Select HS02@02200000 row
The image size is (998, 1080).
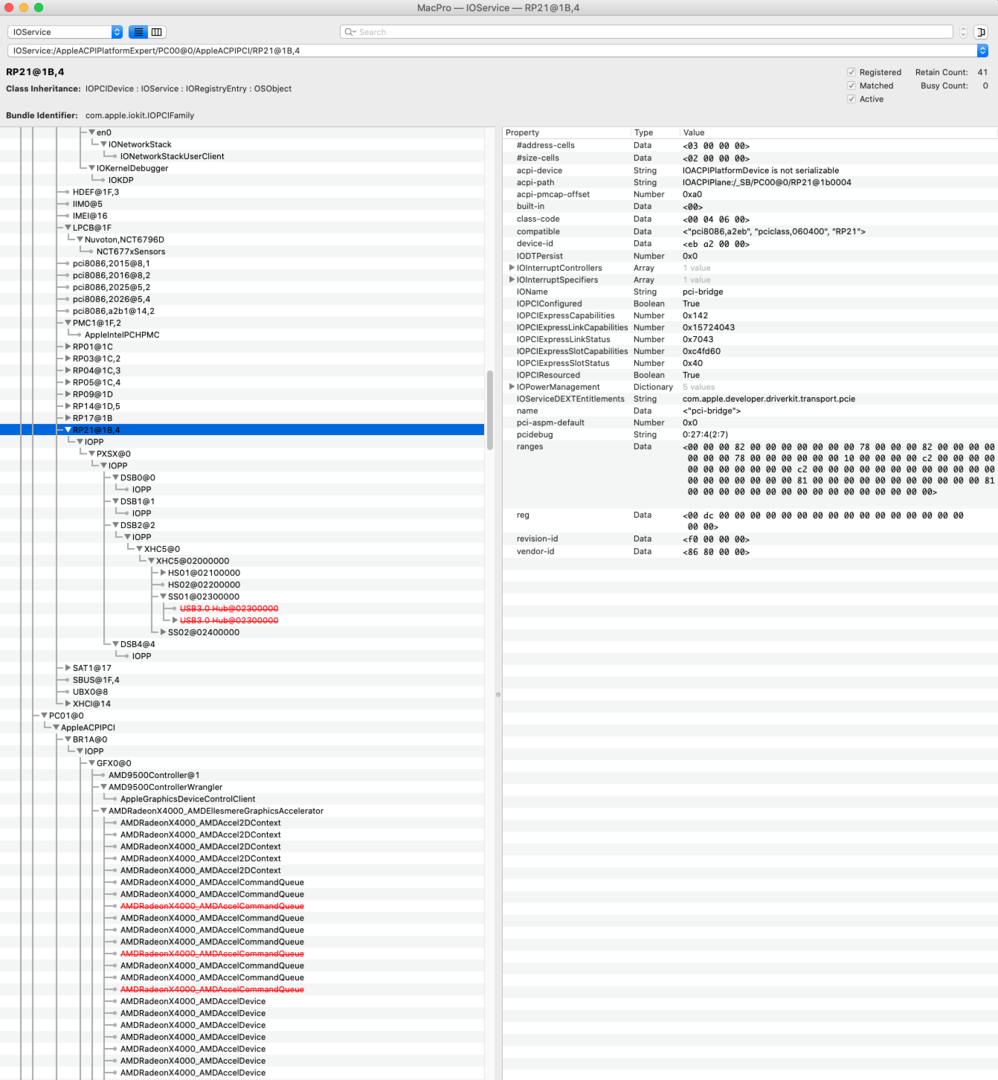click(x=204, y=585)
